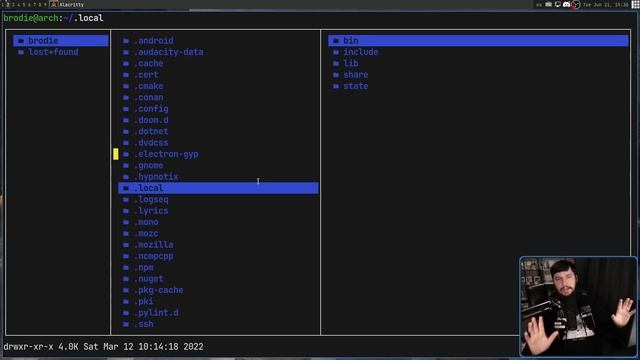
Task: Click the date and time clock
Action: pyautogui.click(x=605, y=4)
